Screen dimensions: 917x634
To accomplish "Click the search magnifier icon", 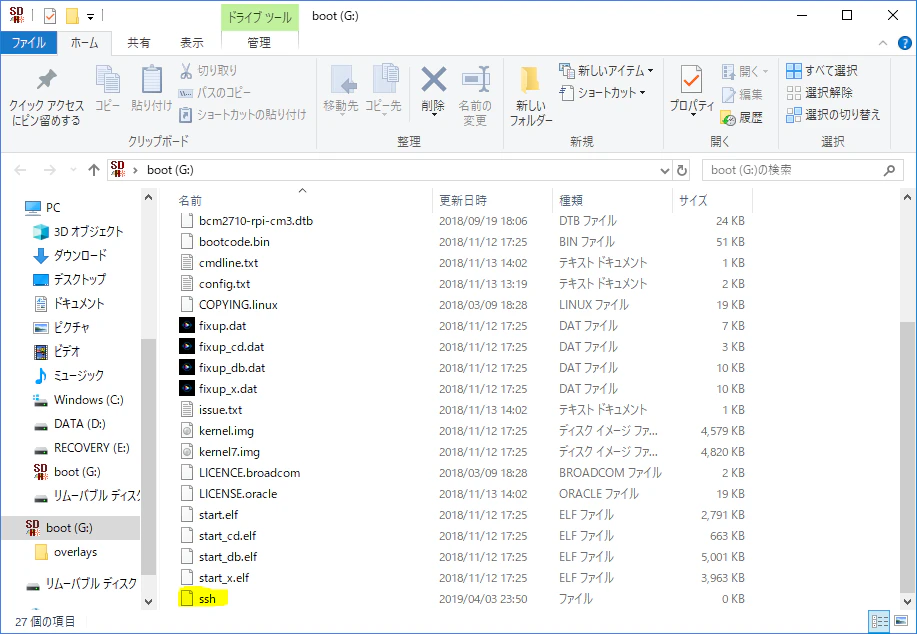I will (889, 170).
